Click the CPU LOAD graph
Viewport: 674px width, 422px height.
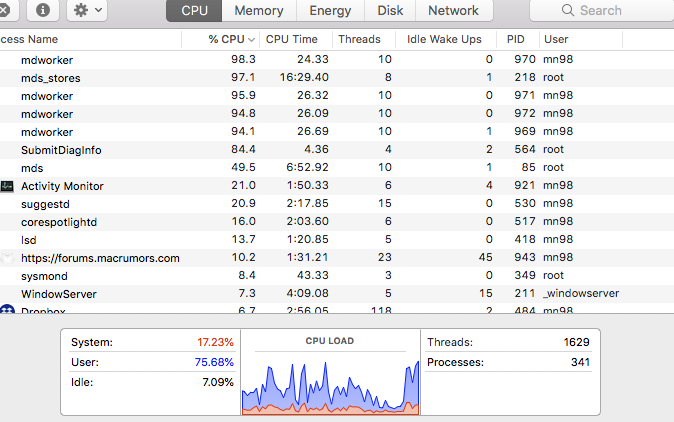pyautogui.click(x=330, y=387)
